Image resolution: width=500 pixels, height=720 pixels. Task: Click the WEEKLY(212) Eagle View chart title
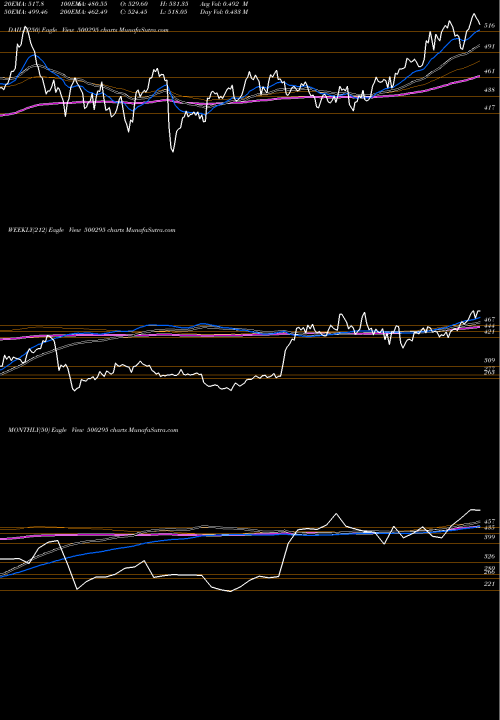pos(92,230)
